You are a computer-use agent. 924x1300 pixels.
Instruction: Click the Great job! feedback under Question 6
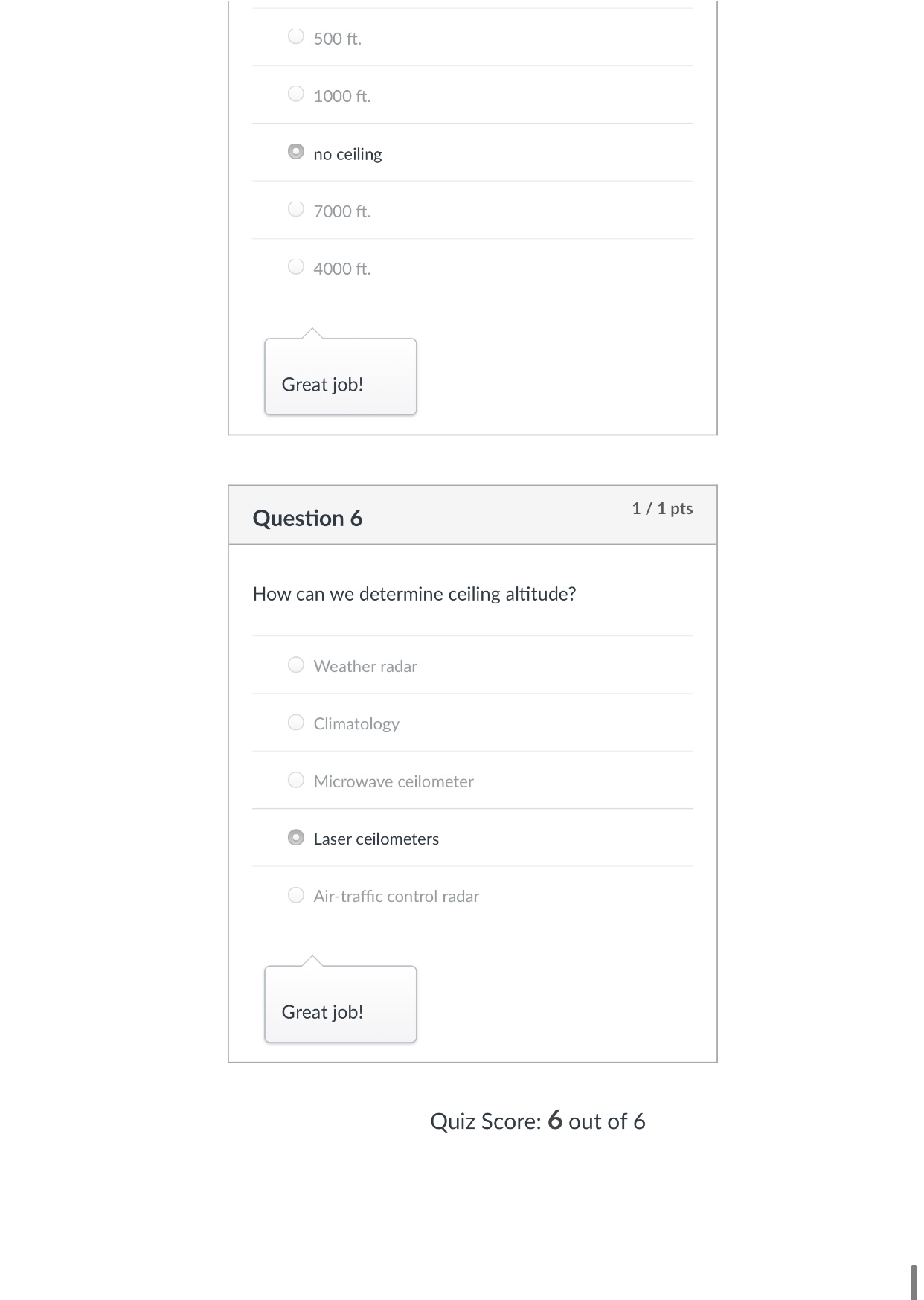point(322,1012)
